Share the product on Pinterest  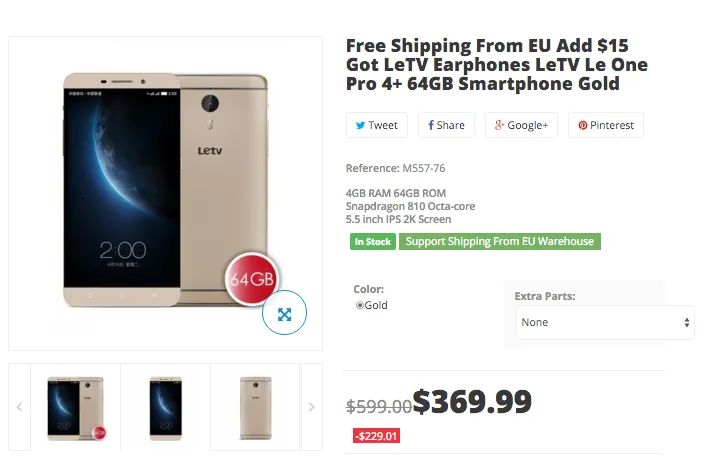[x=606, y=125]
